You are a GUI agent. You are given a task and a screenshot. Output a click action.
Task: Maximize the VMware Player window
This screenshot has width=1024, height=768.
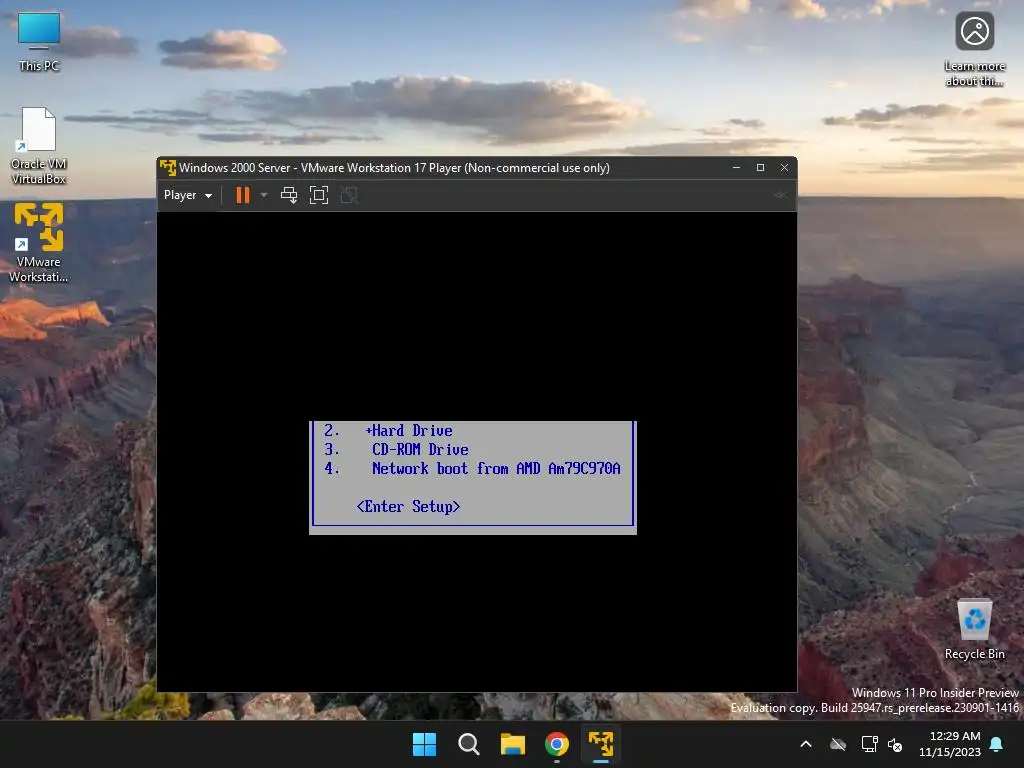pyautogui.click(x=760, y=168)
